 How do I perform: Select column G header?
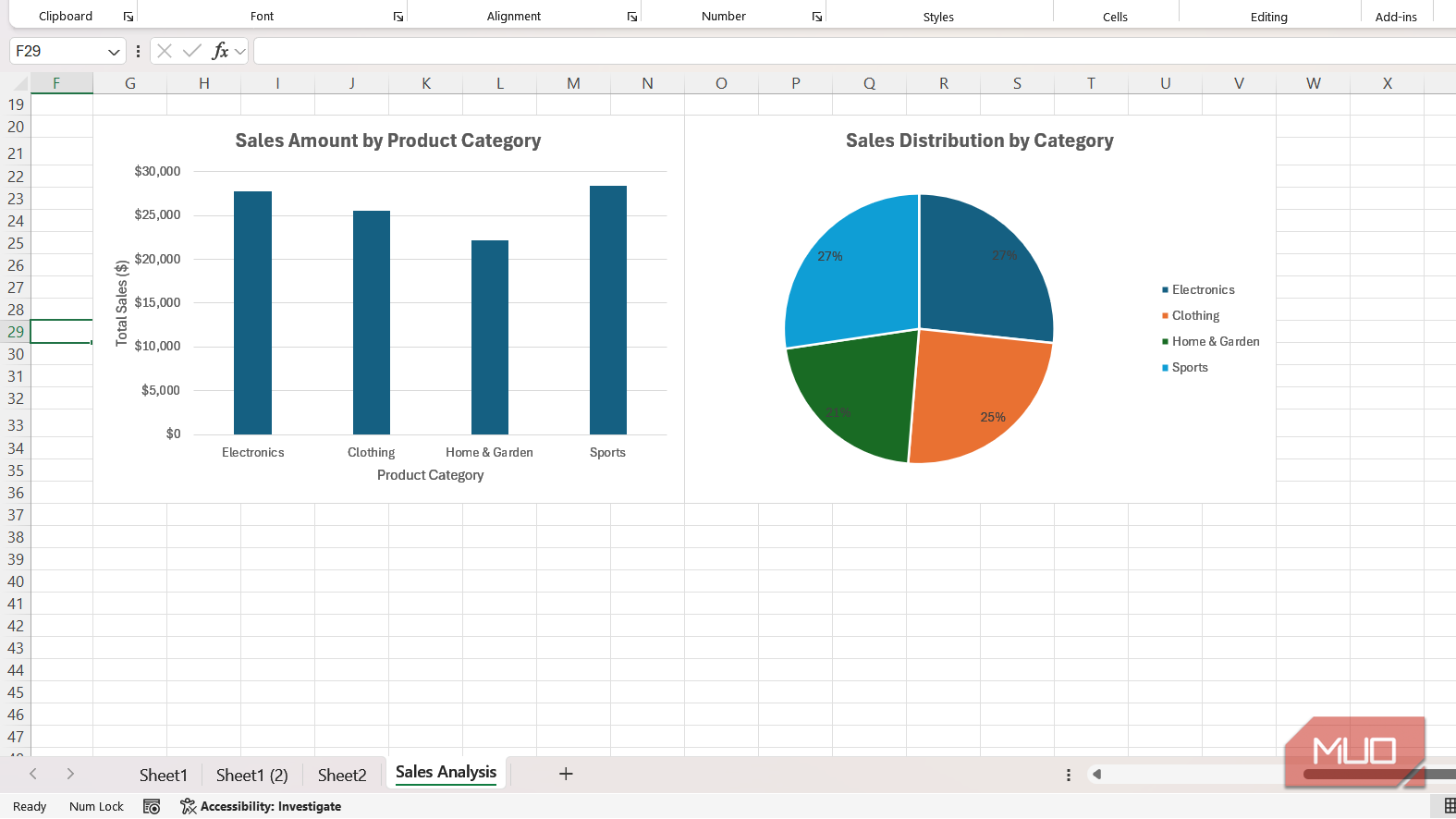(130, 83)
